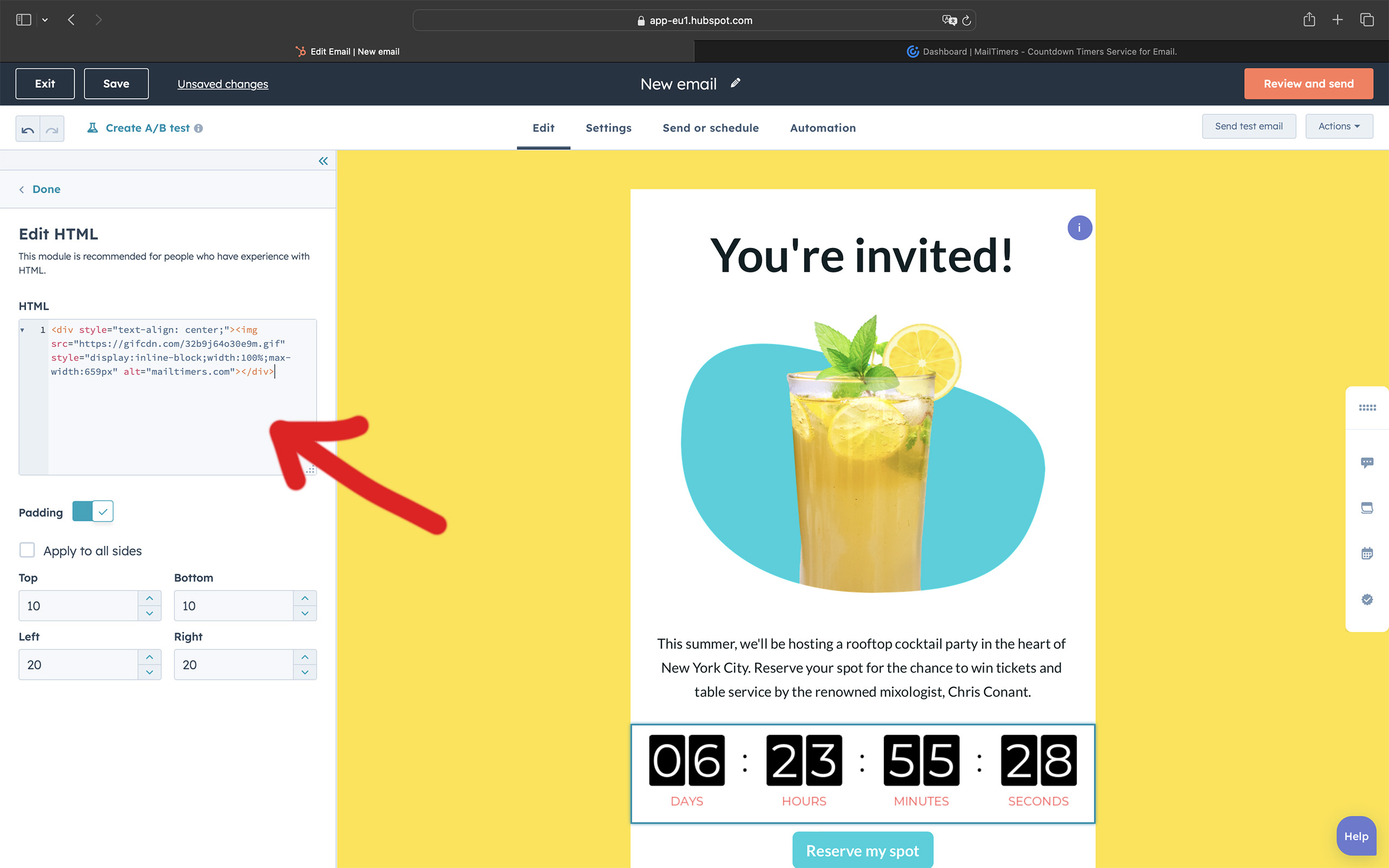Screen dimensions: 1389x868
Task: Collapse the left sidebar with double chevron
Action: point(323,161)
